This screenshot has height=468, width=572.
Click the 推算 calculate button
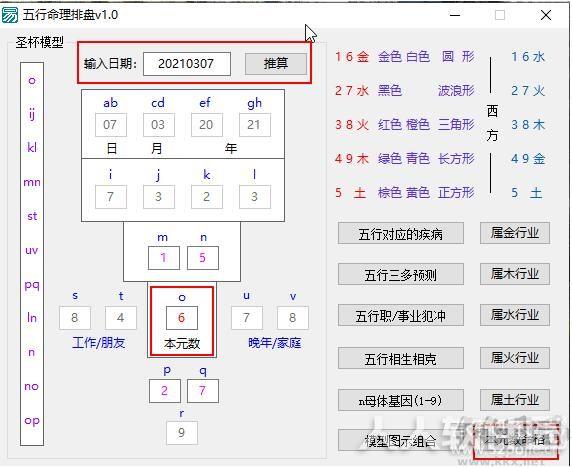coord(276,63)
